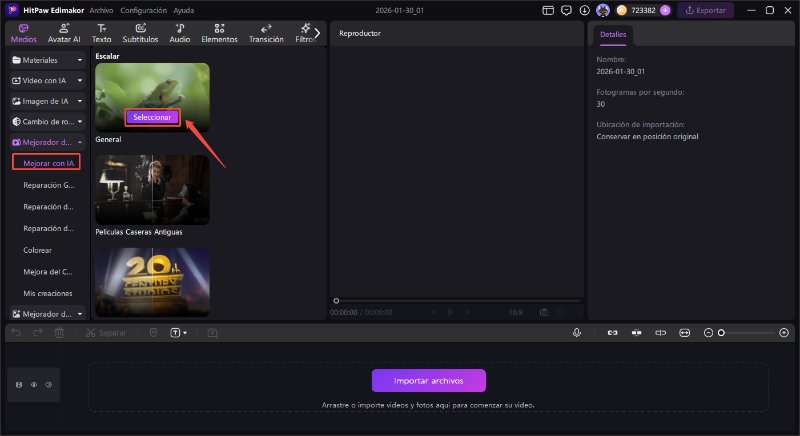Zoom in timeline with plus icon
Screen dimensions: 800x436
point(784,333)
